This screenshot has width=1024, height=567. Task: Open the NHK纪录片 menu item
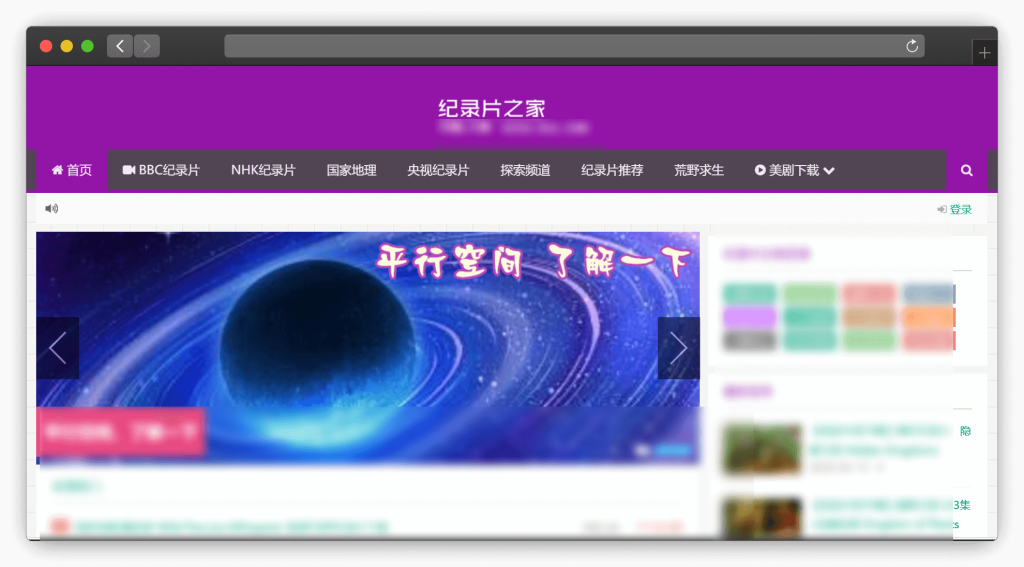coord(263,170)
